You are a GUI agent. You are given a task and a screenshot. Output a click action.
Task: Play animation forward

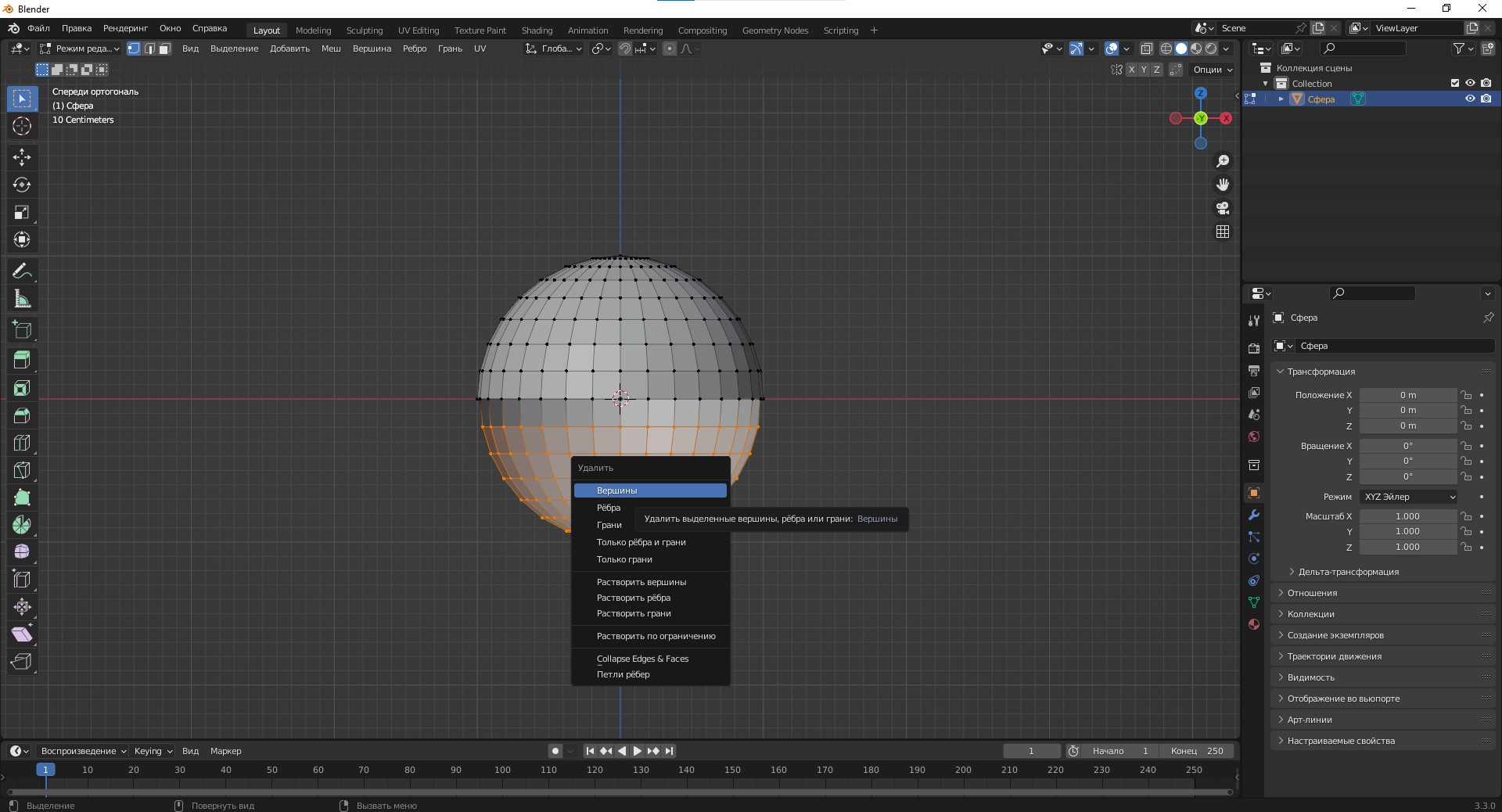click(638, 751)
